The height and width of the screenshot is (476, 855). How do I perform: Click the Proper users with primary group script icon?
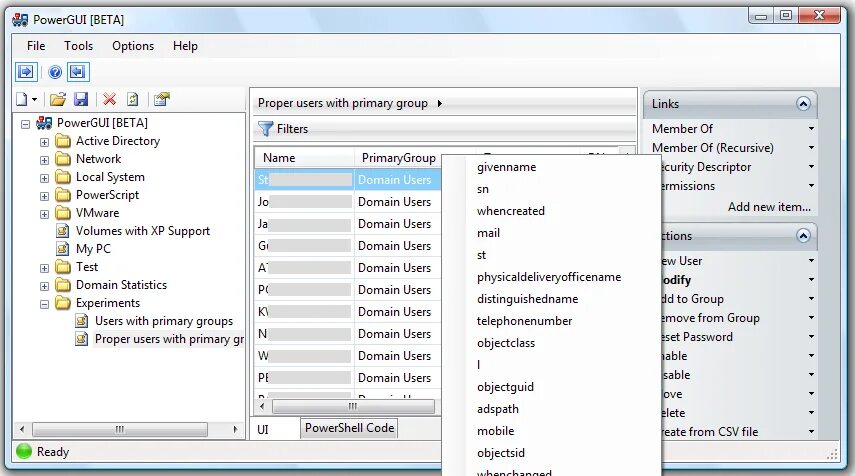coord(82,339)
